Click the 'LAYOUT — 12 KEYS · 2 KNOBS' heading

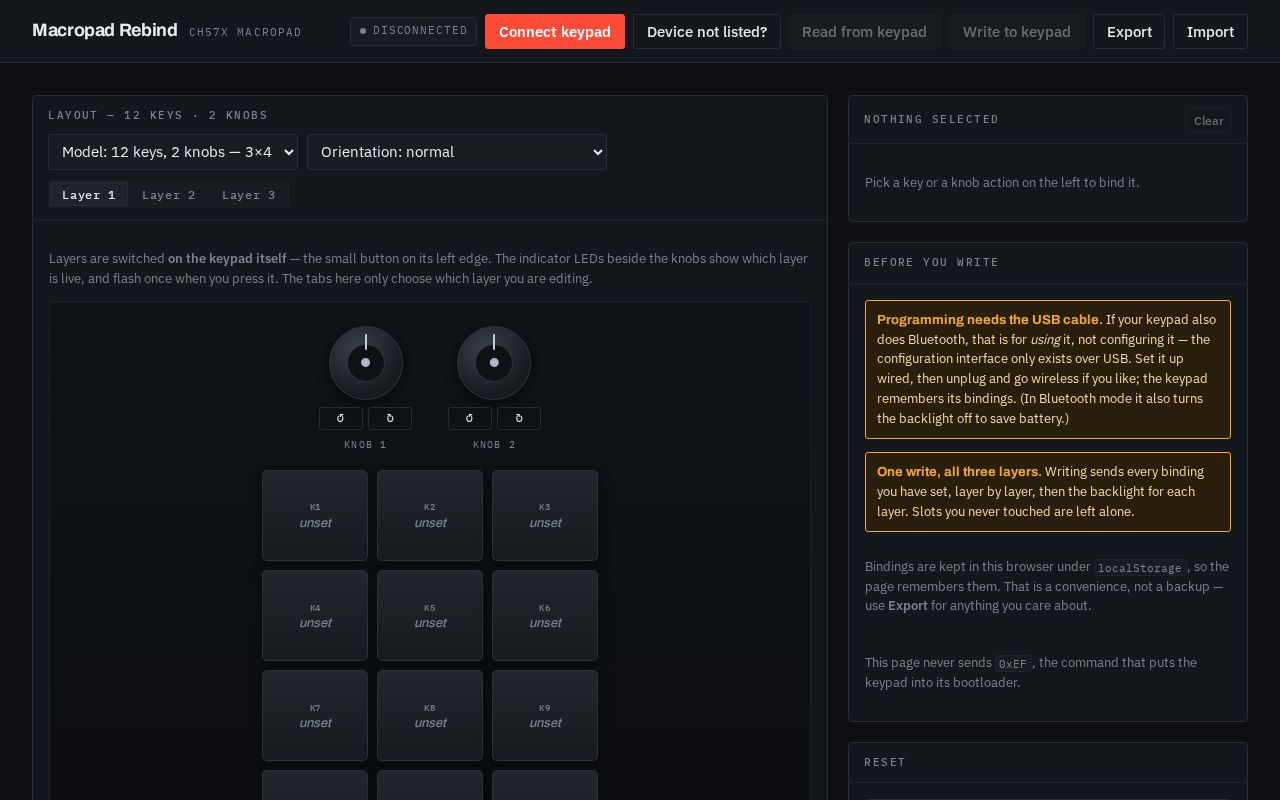click(x=158, y=116)
